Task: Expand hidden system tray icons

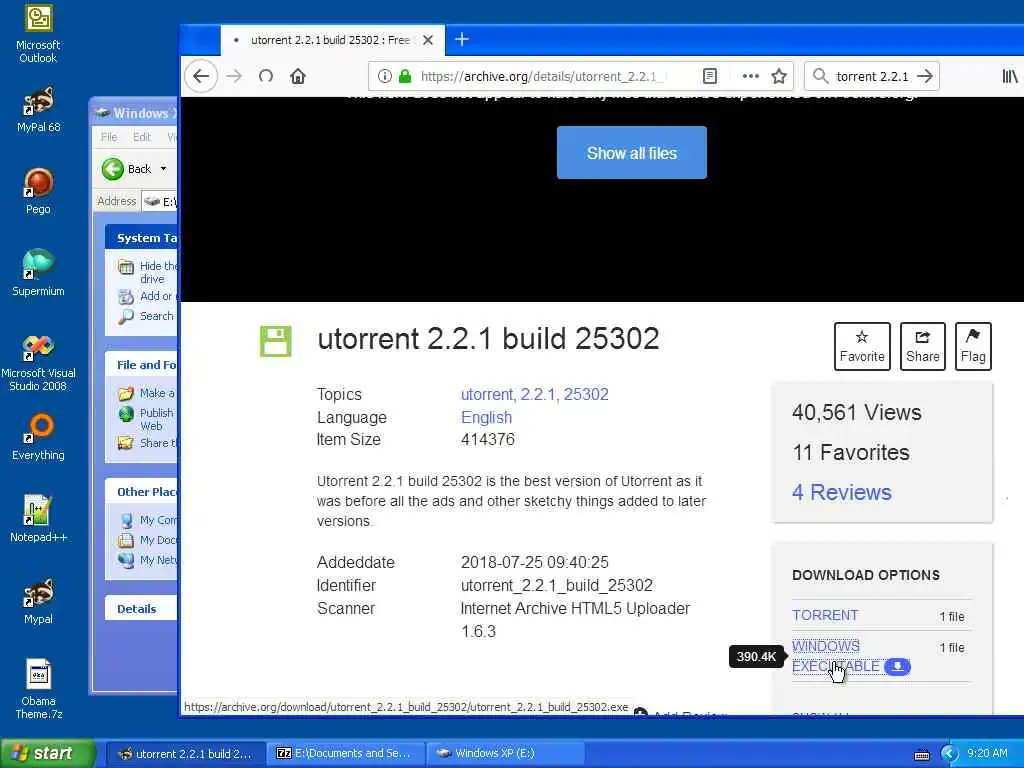Action: (x=949, y=754)
